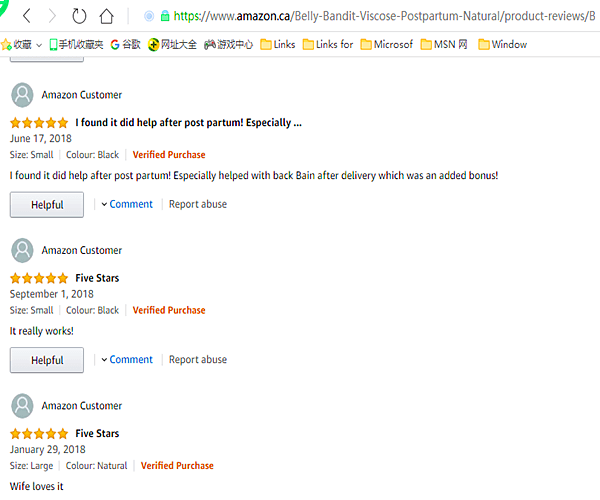Mark June 17 review as Helpful
This screenshot has width=600, height=500.
[47, 205]
